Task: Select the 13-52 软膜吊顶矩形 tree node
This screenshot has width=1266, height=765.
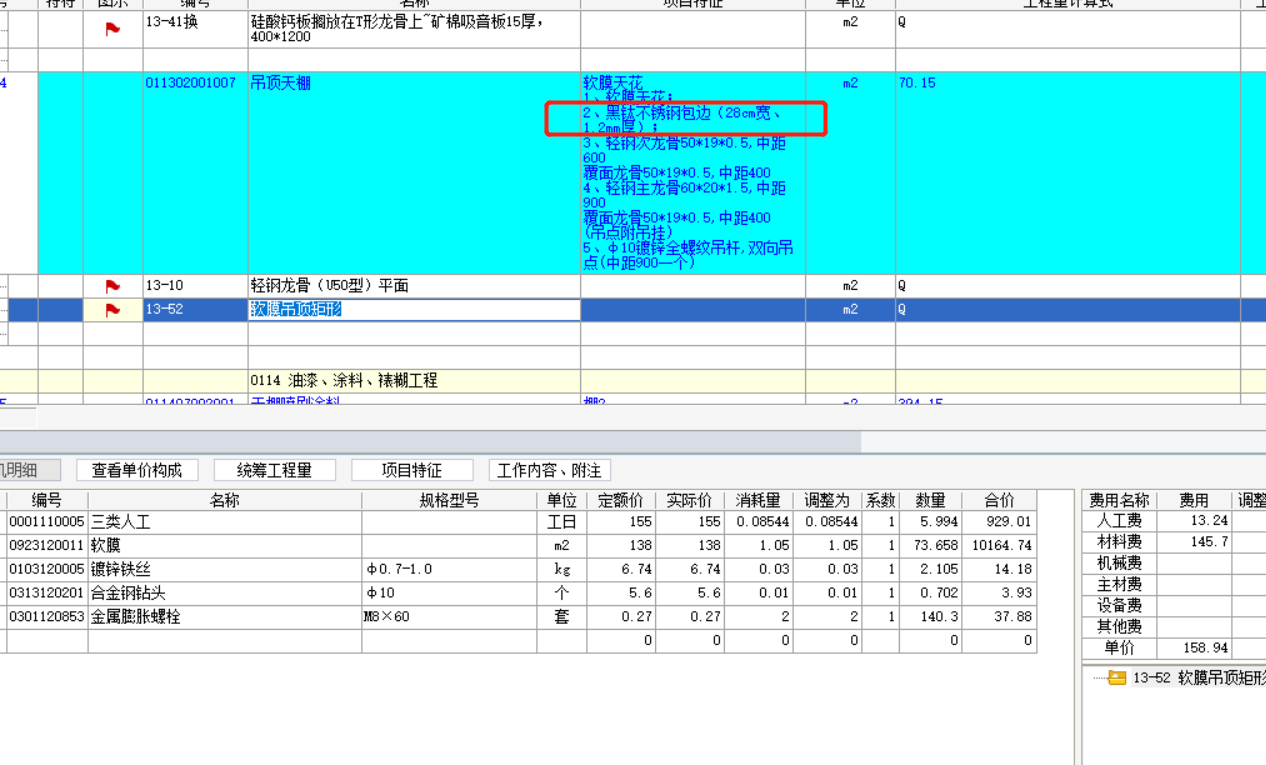Action: pos(1198,678)
